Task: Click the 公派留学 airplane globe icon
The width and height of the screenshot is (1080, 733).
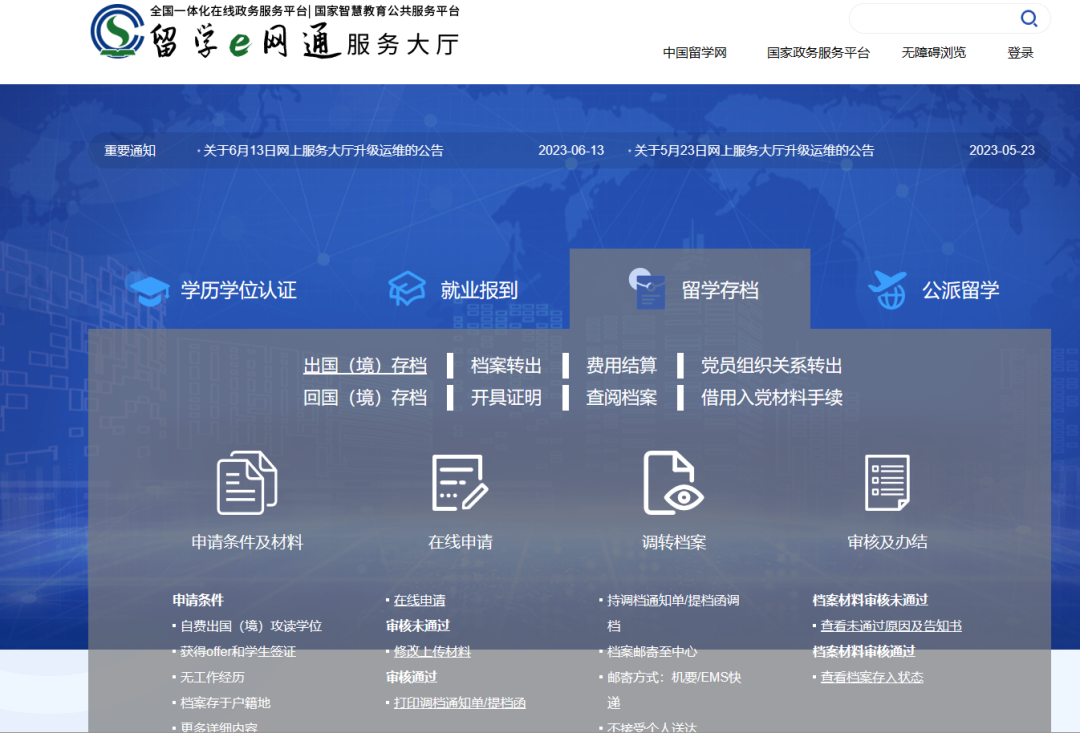Action: point(887,289)
